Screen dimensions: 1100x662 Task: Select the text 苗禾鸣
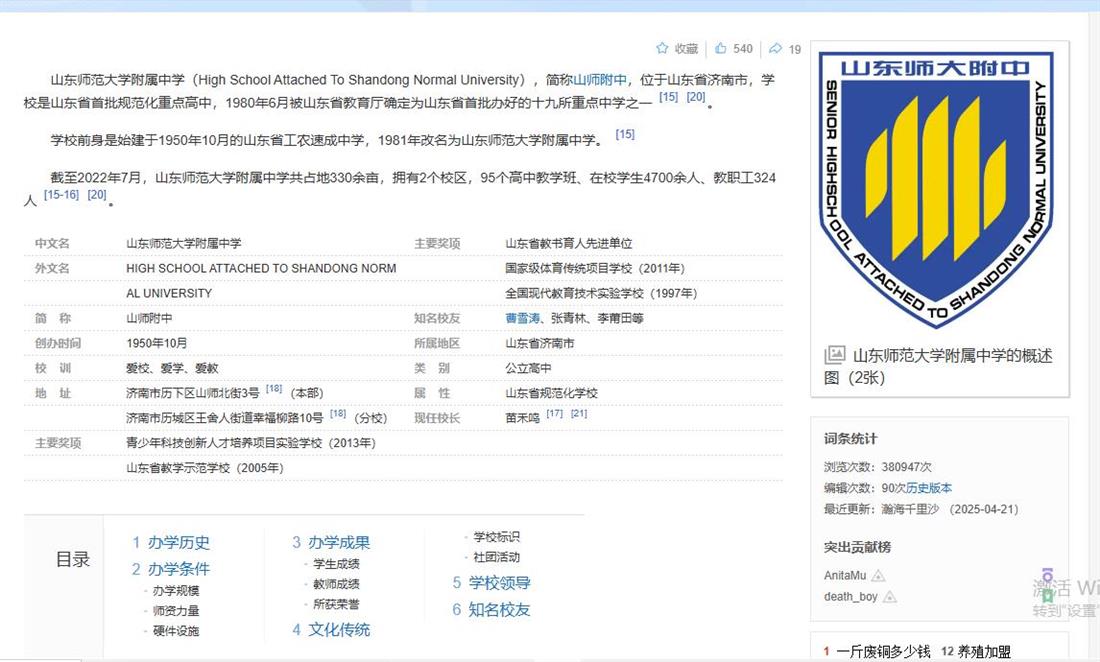click(x=523, y=418)
